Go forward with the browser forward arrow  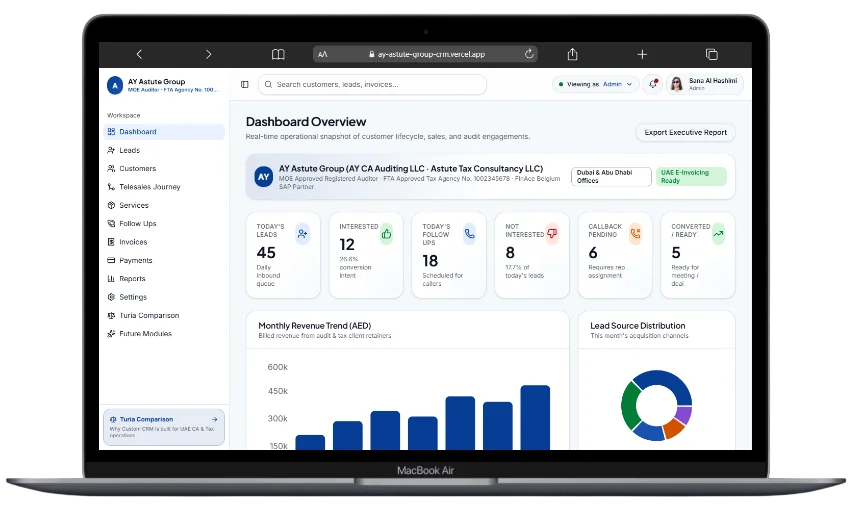(208, 54)
